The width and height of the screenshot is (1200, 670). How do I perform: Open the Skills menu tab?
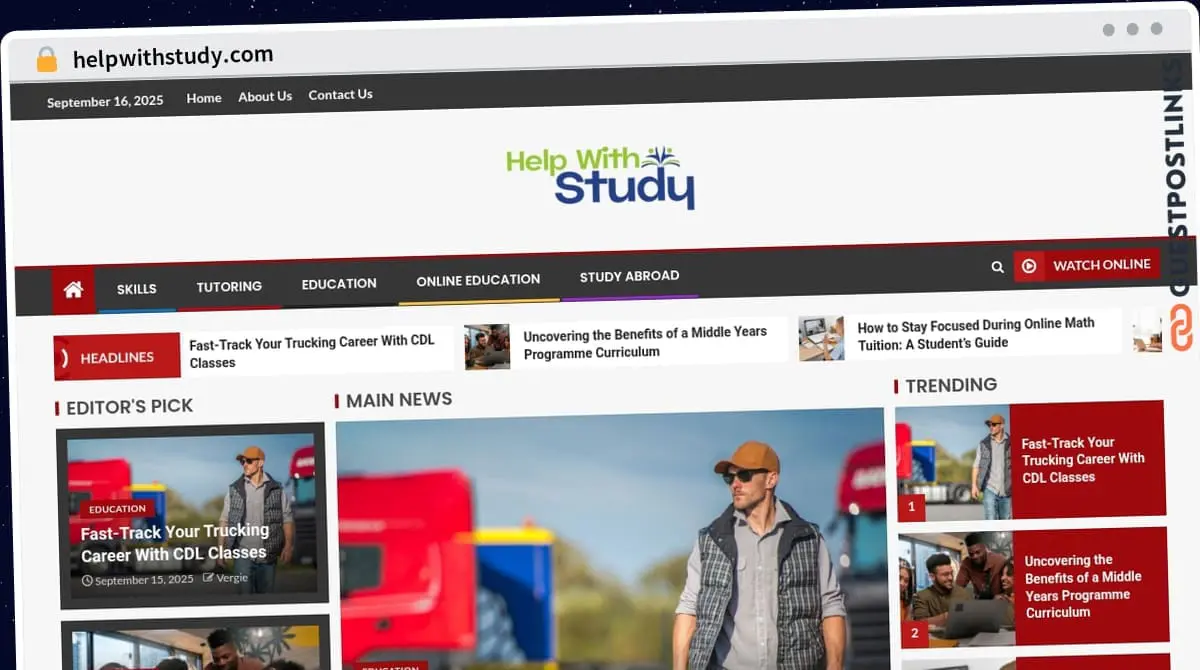pyautogui.click(x=136, y=289)
